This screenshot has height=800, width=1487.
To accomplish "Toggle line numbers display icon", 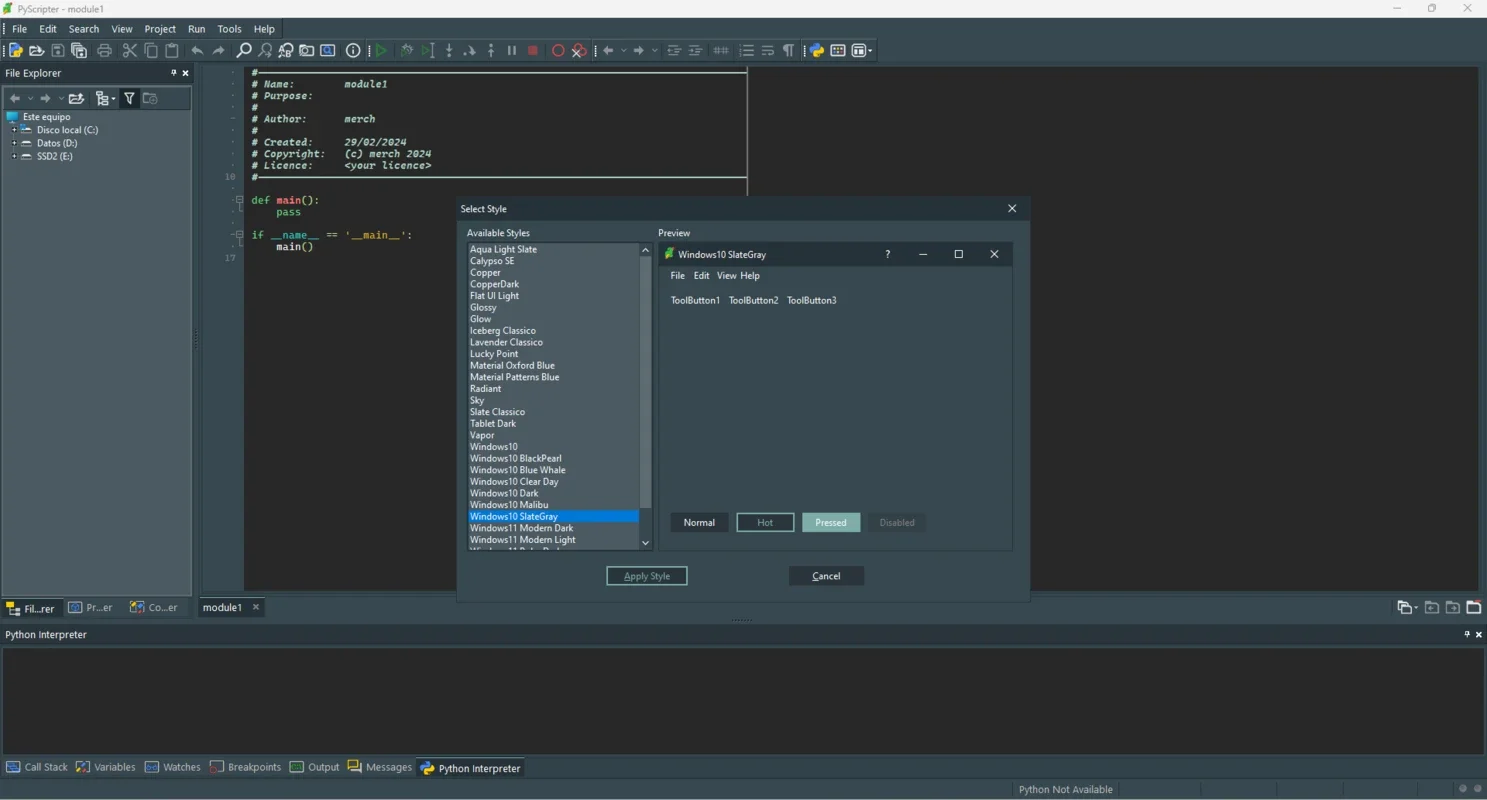I will (x=746, y=51).
